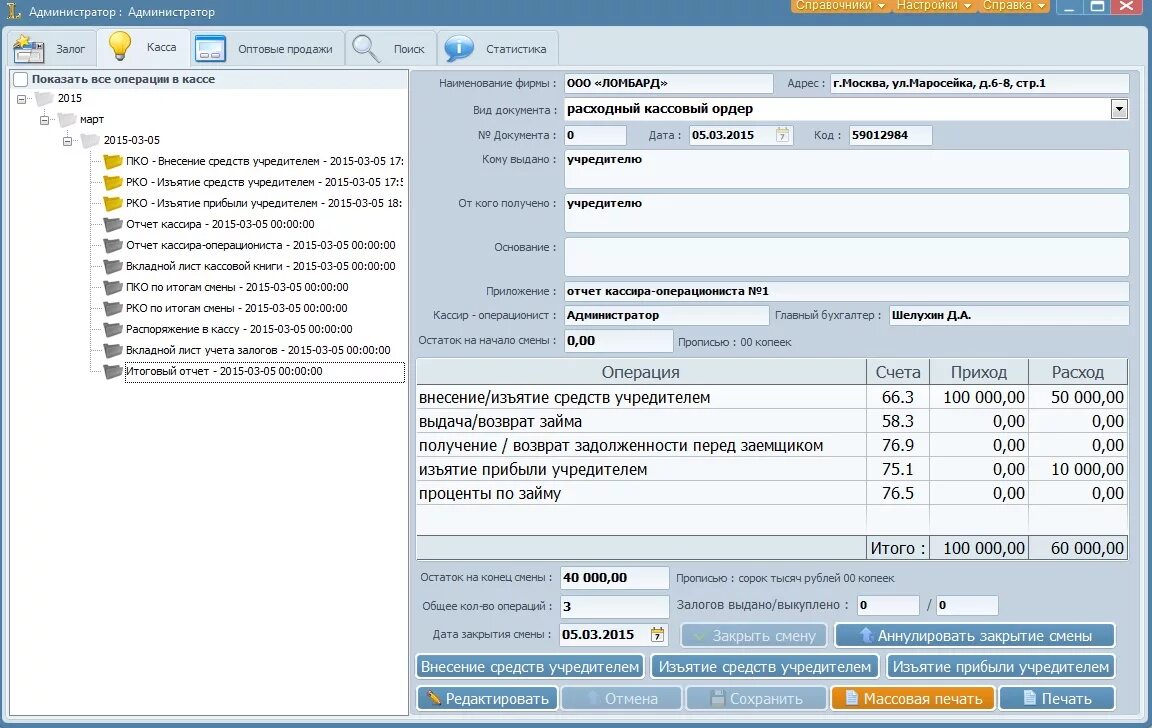
Task: Click the Печать button
Action: coord(1057,699)
